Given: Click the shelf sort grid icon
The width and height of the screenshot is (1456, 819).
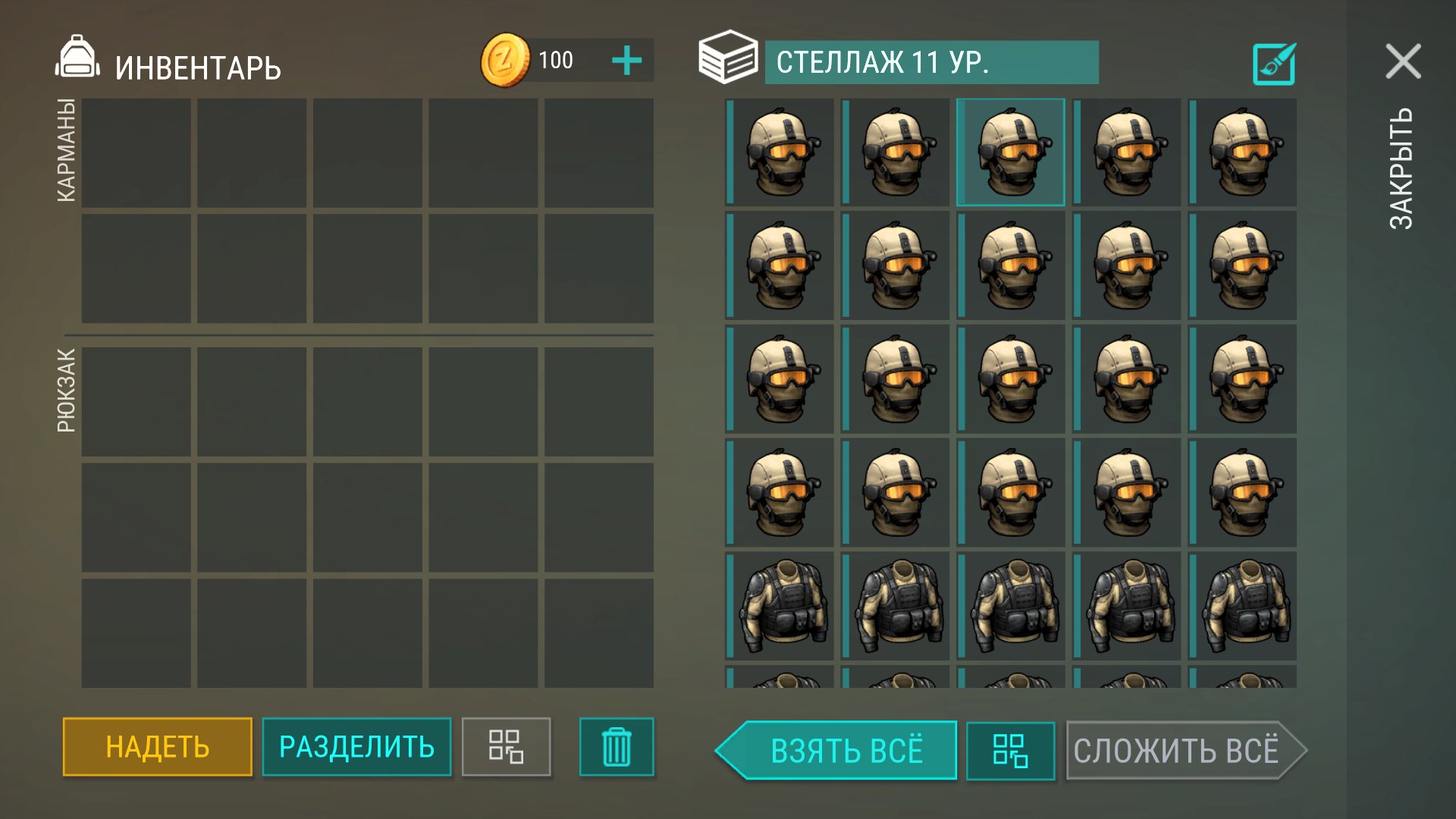Looking at the screenshot, I should 1010,751.
